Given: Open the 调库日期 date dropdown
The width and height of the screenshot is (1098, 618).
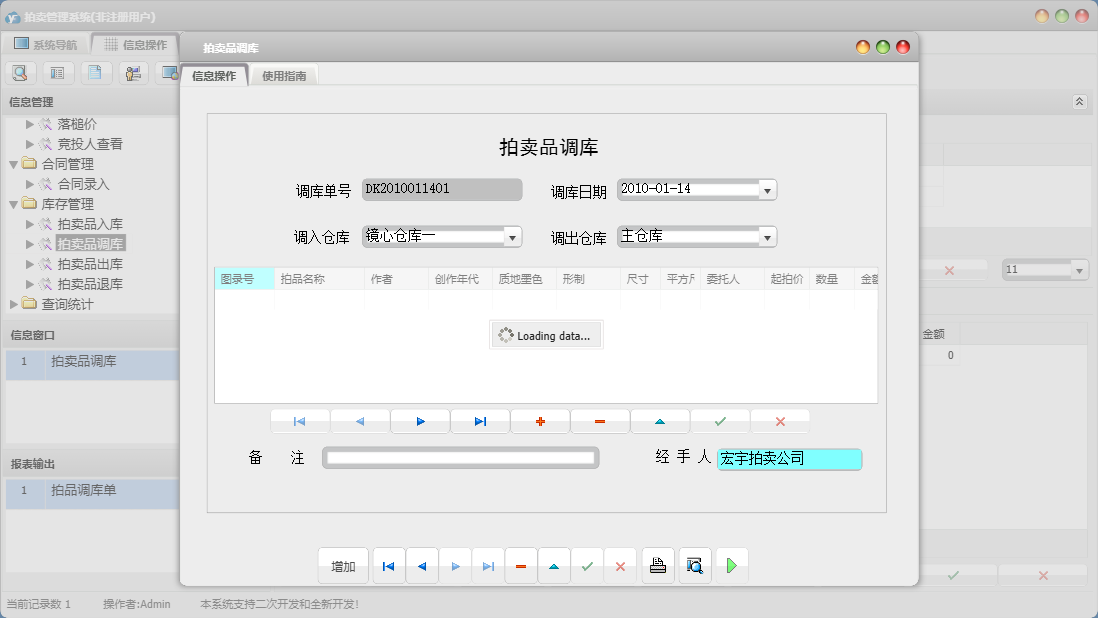Looking at the screenshot, I should (766, 189).
